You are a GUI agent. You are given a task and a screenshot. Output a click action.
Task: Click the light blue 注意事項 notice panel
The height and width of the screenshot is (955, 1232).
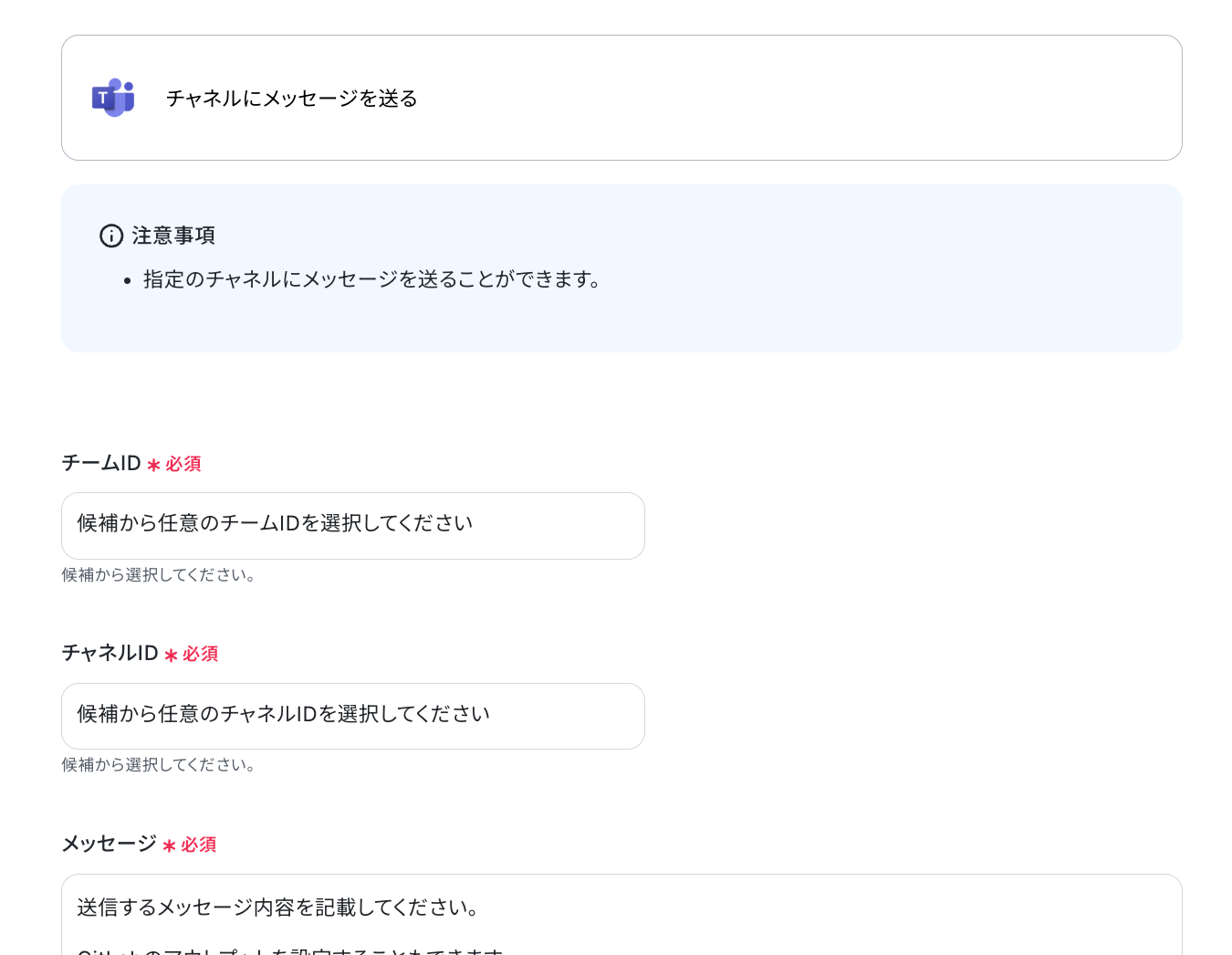tap(621, 268)
